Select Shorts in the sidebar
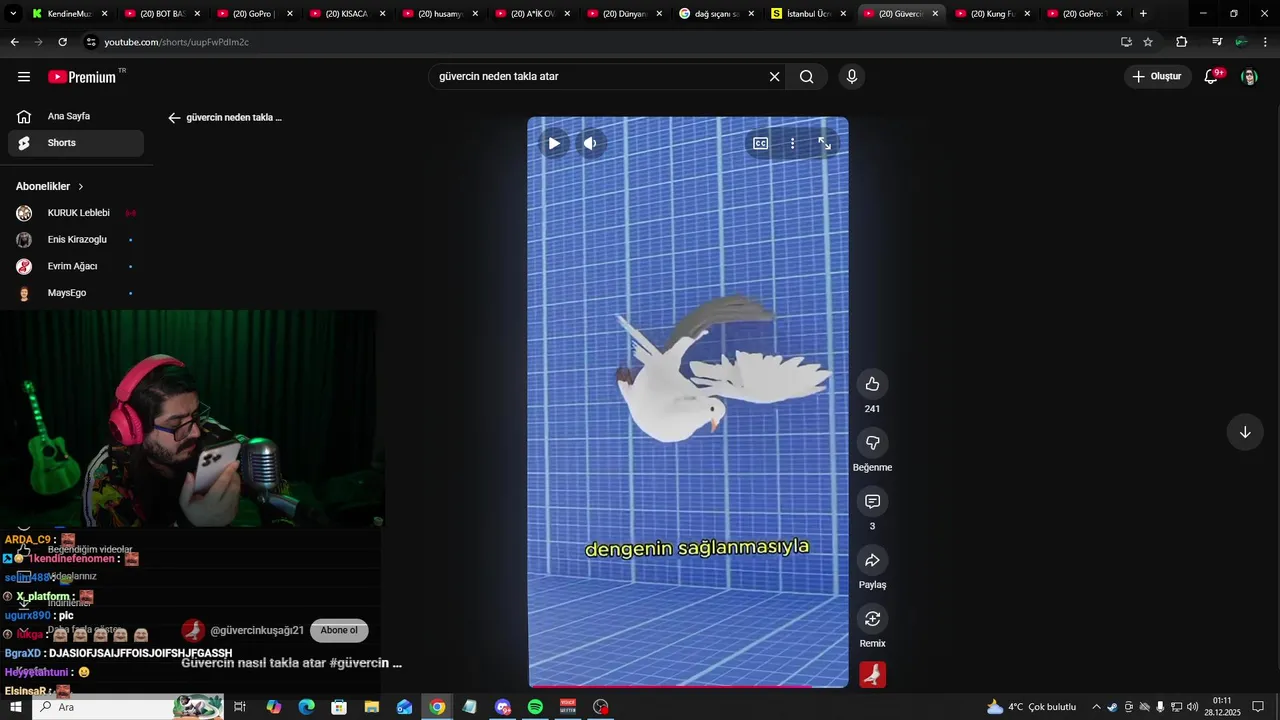Image resolution: width=1280 pixels, height=720 pixels. [x=76, y=143]
